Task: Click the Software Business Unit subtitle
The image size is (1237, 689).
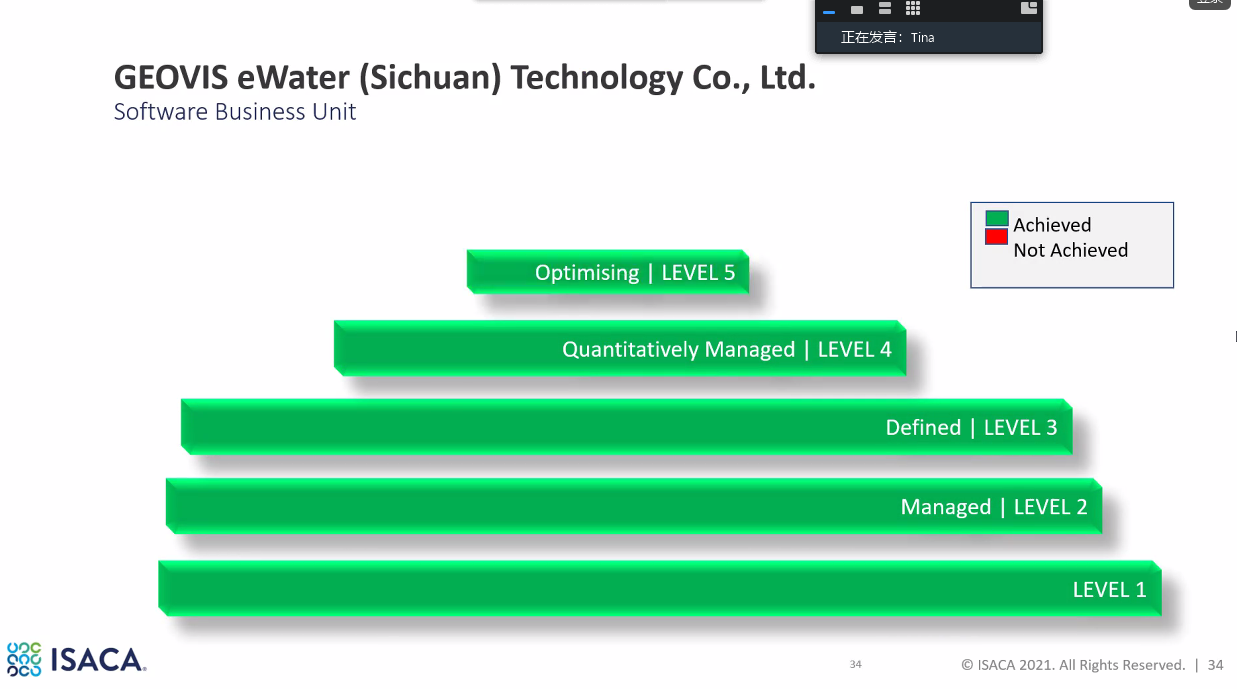Action: click(x=235, y=112)
